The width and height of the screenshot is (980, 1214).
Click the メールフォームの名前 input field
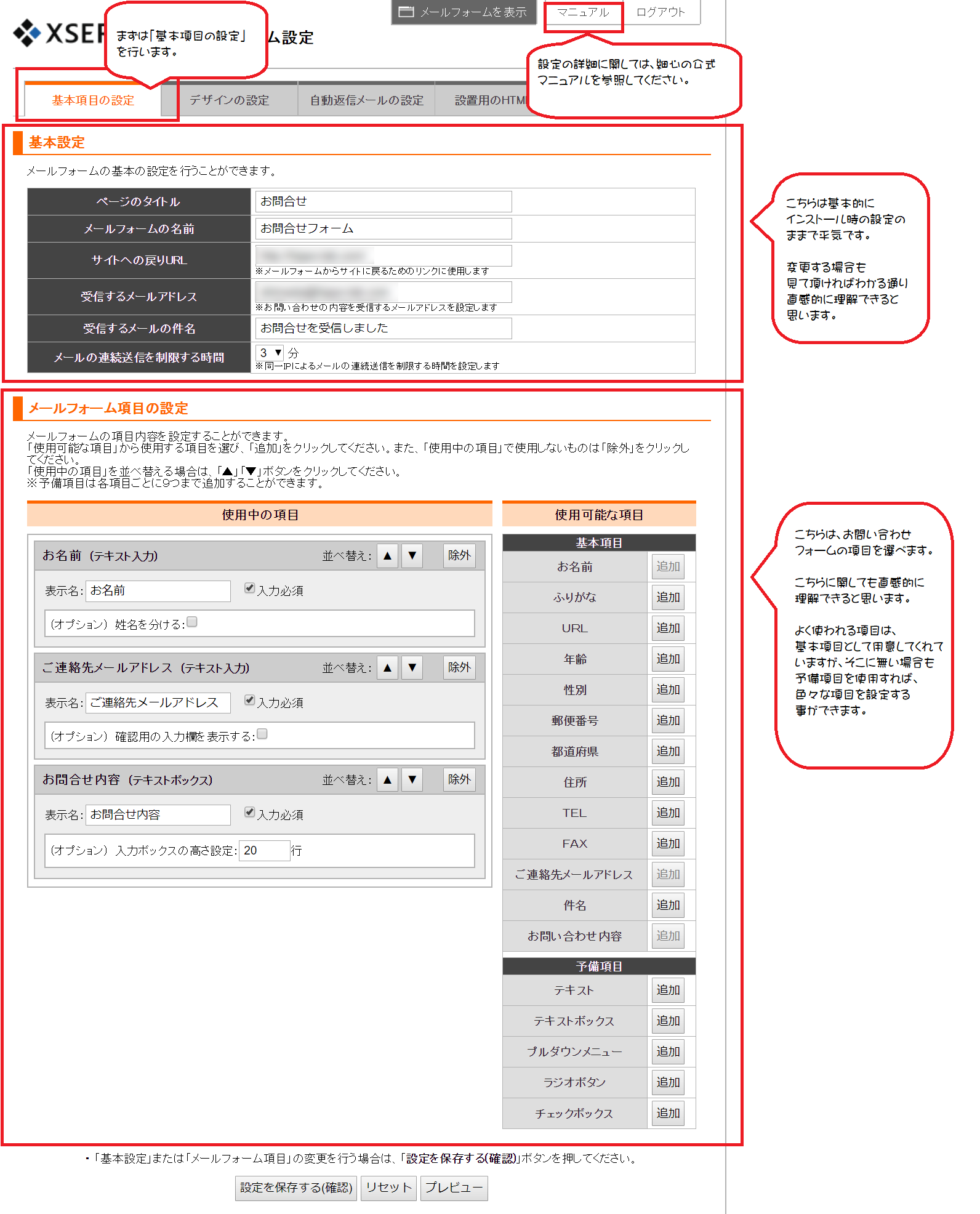[384, 228]
